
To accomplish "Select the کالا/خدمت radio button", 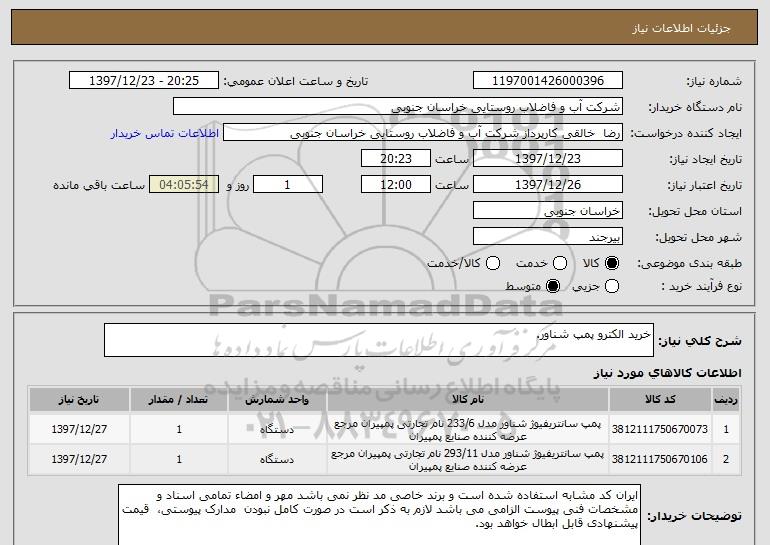I will pyautogui.click(x=493, y=264).
